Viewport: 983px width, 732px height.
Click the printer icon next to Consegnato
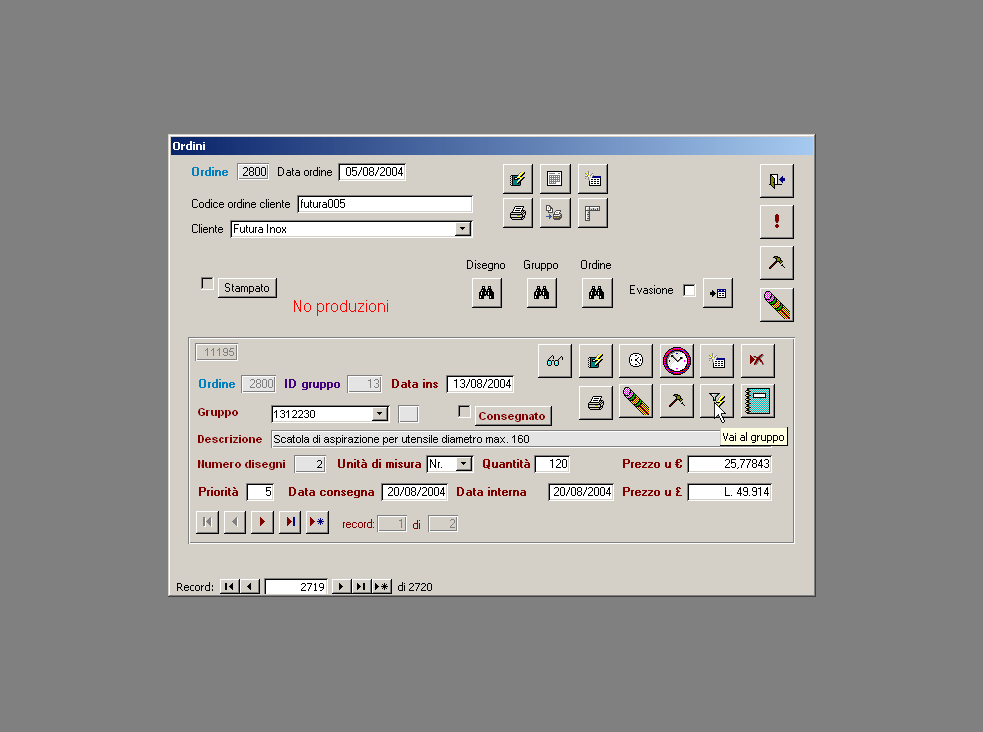(596, 401)
